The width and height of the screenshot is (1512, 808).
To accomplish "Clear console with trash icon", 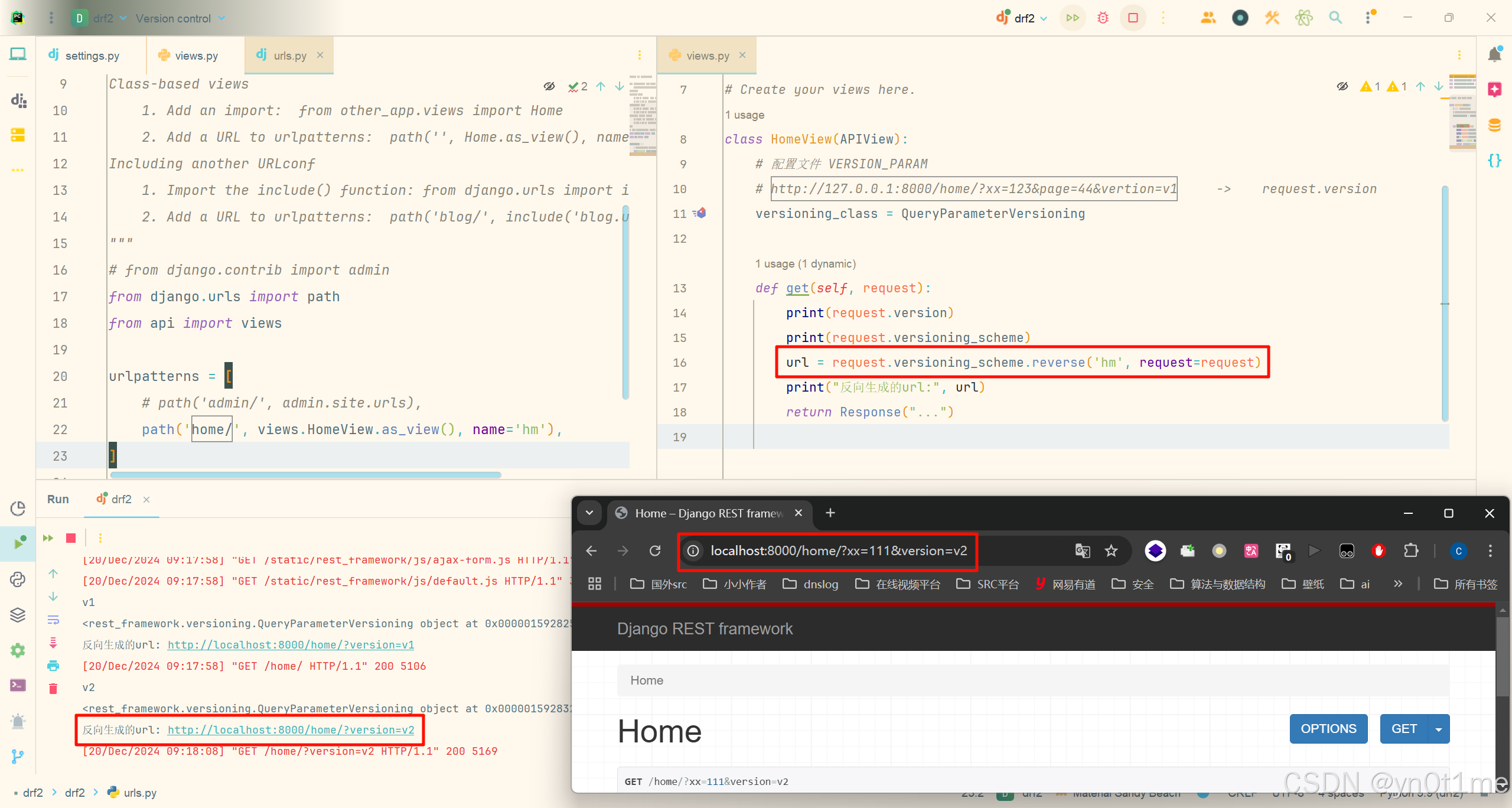I will pos(53,688).
